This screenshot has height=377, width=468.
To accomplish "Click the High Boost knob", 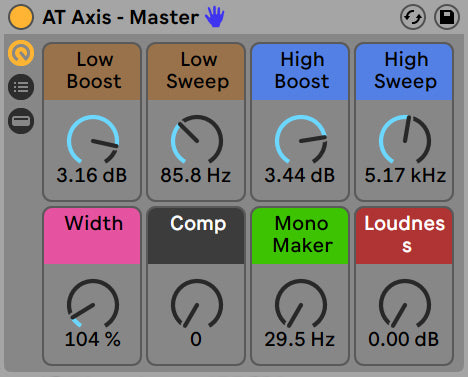I will [301, 140].
